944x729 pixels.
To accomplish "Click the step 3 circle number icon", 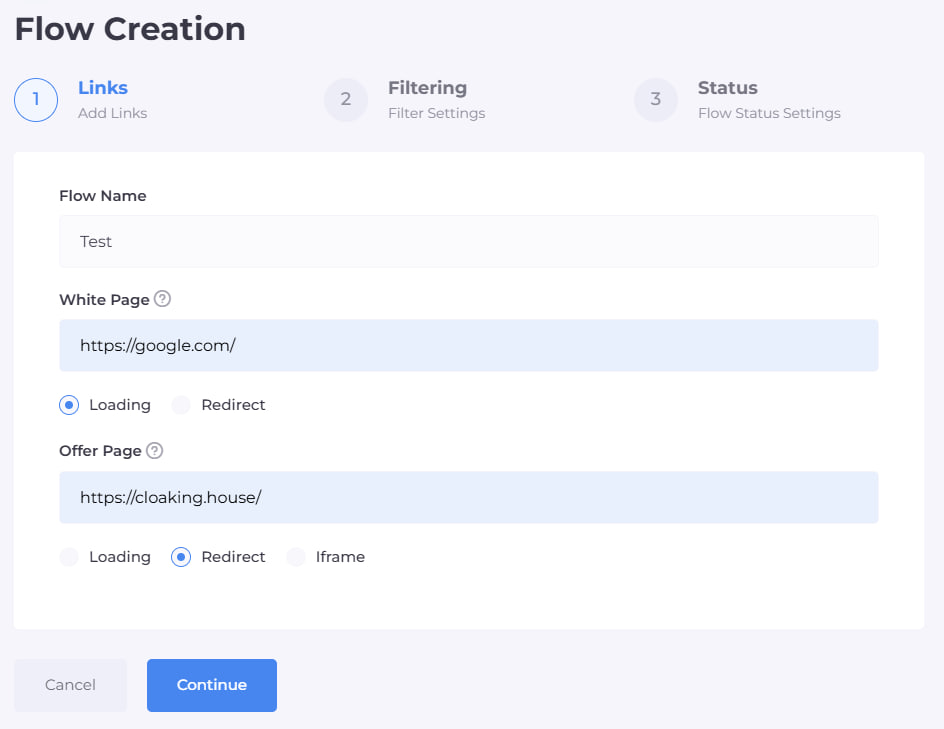I will coord(656,99).
